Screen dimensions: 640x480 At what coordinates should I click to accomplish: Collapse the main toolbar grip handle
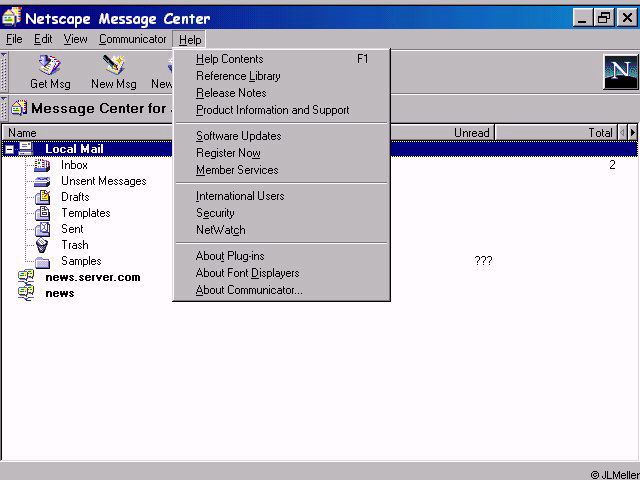click(x=4, y=72)
